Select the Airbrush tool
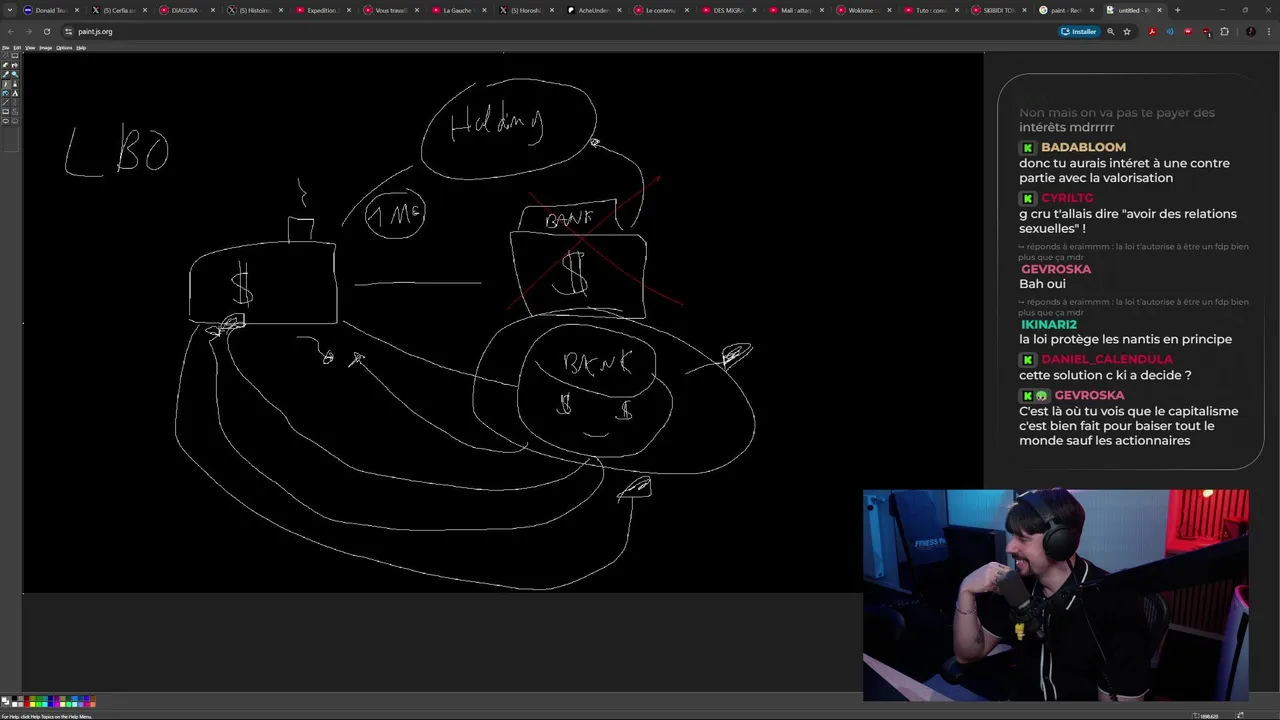 (5, 93)
